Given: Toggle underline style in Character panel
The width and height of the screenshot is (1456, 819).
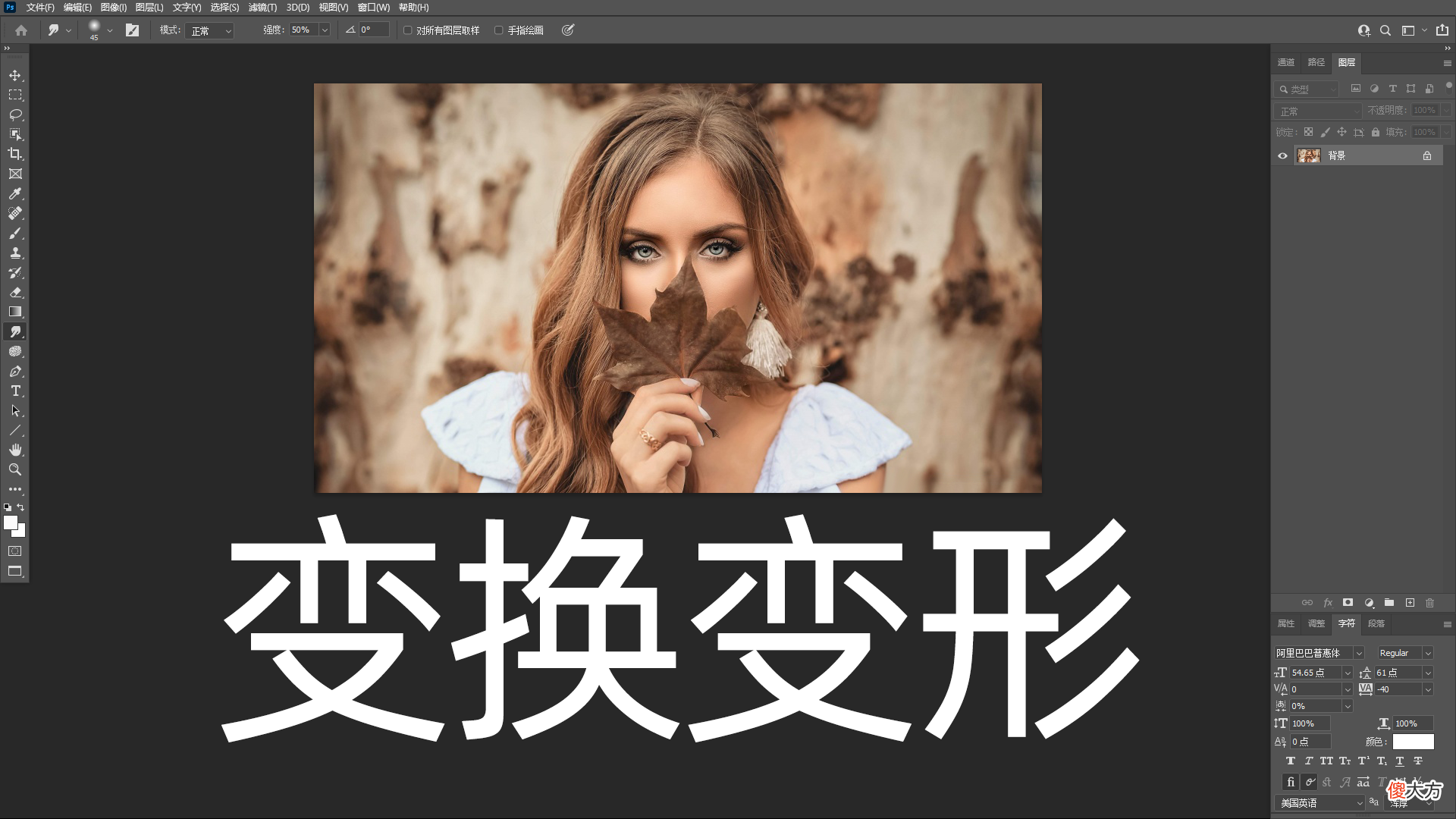Looking at the screenshot, I should click(x=1400, y=761).
